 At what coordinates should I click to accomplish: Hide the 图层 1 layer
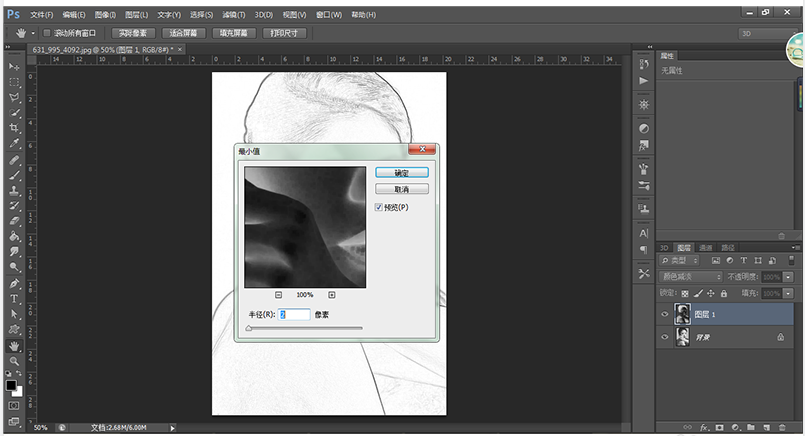pyautogui.click(x=666, y=314)
